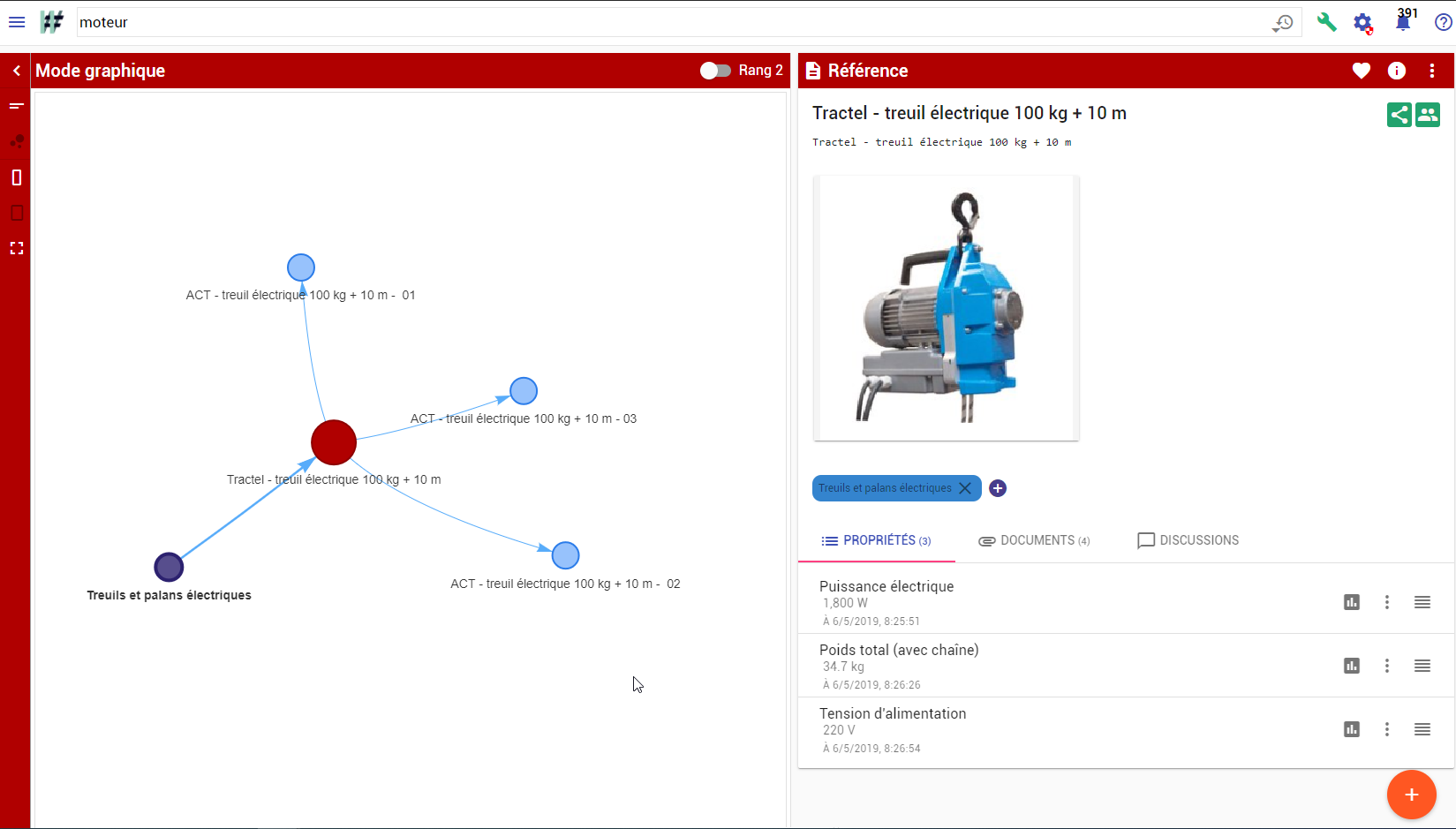Switch to the PROPRIÉTÉS tab
1456x829 pixels.
coord(877,540)
